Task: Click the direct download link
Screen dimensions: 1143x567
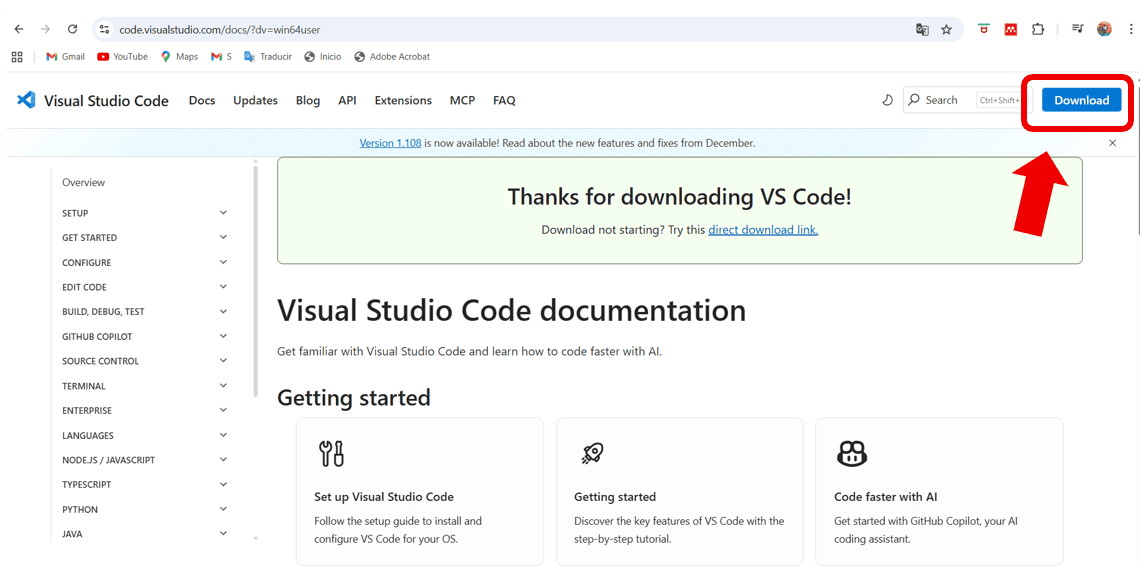Action: (x=763, y=230)
